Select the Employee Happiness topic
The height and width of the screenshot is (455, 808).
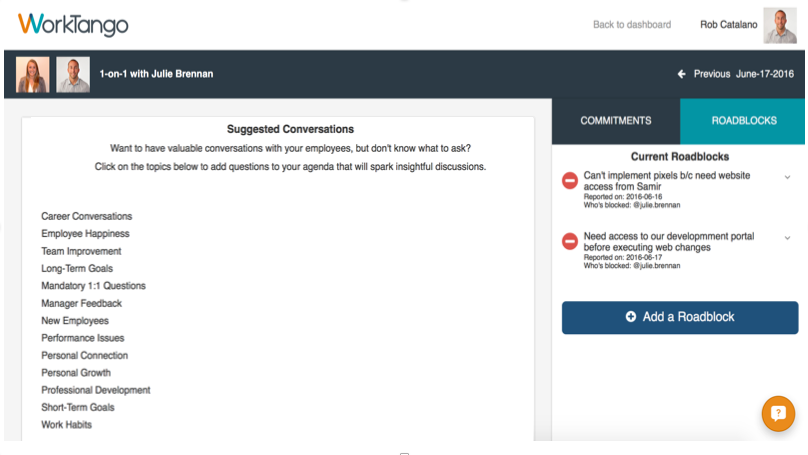click(85, 234)
